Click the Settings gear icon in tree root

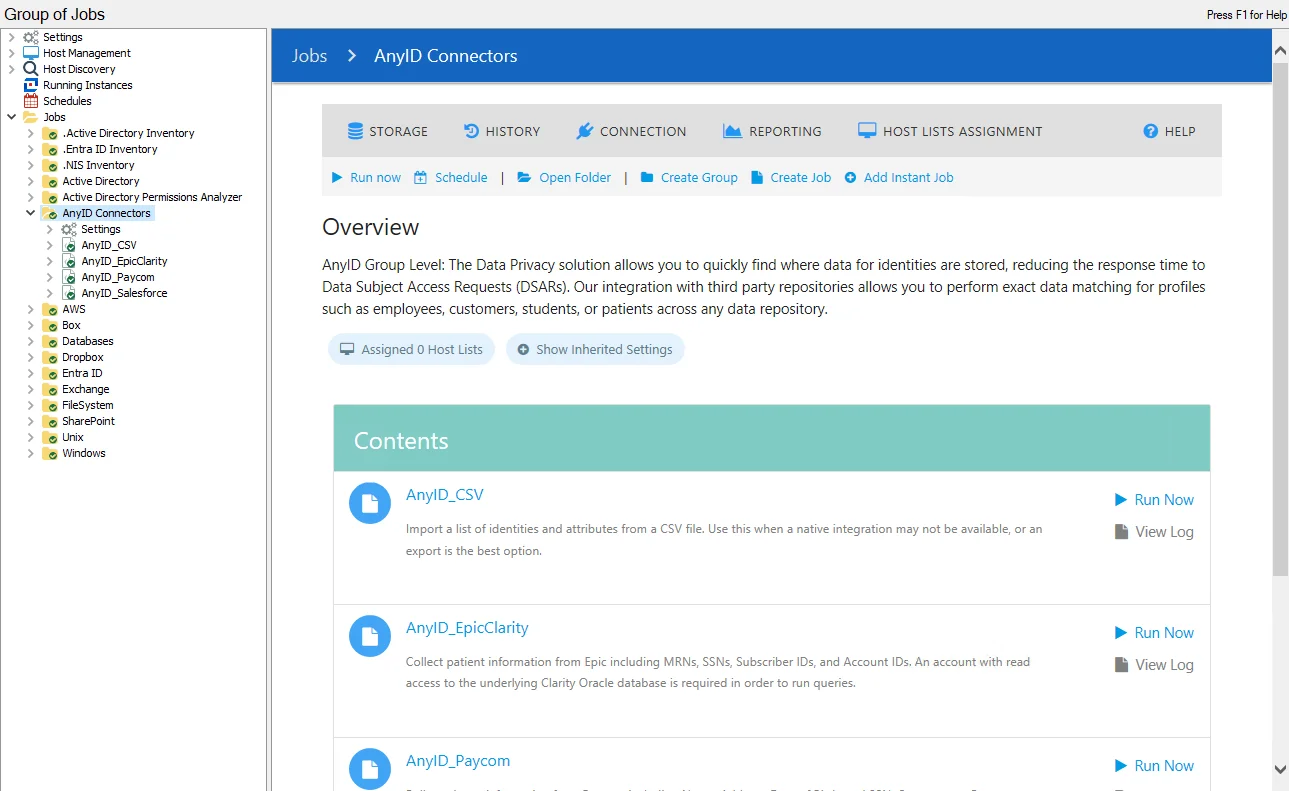[x=31, y=37]
